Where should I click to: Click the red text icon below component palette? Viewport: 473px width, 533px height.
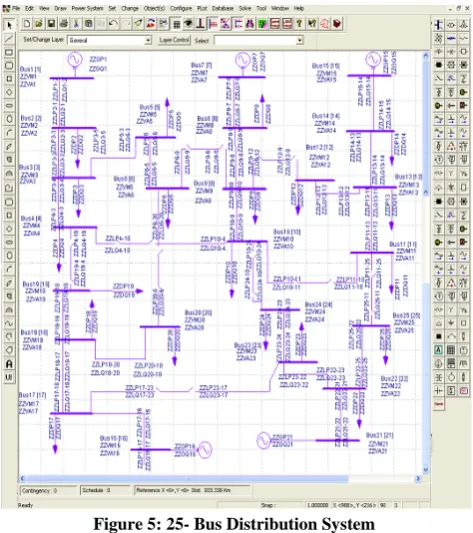(439, 405)
